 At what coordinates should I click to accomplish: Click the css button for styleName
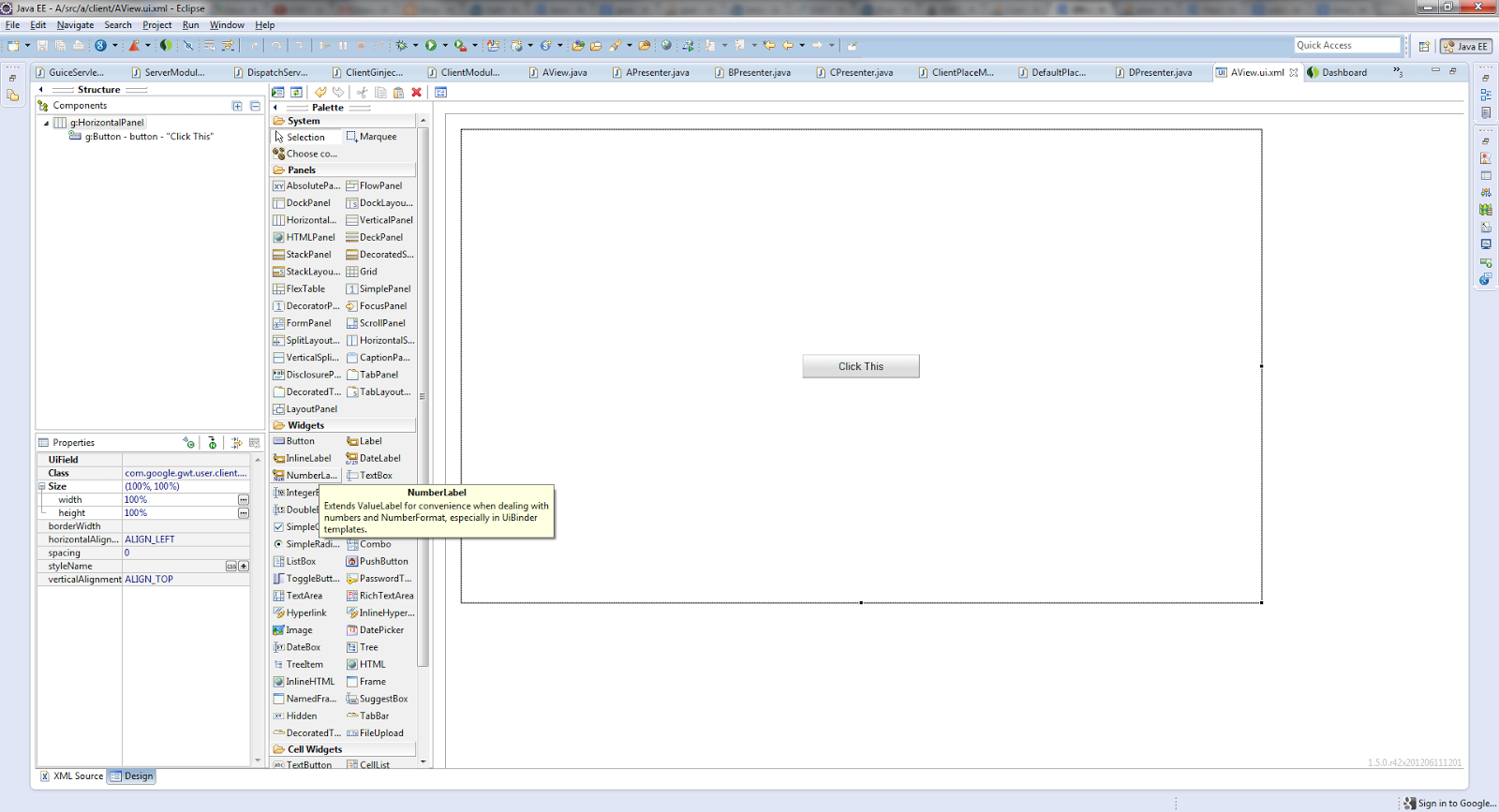click(231, 567)
